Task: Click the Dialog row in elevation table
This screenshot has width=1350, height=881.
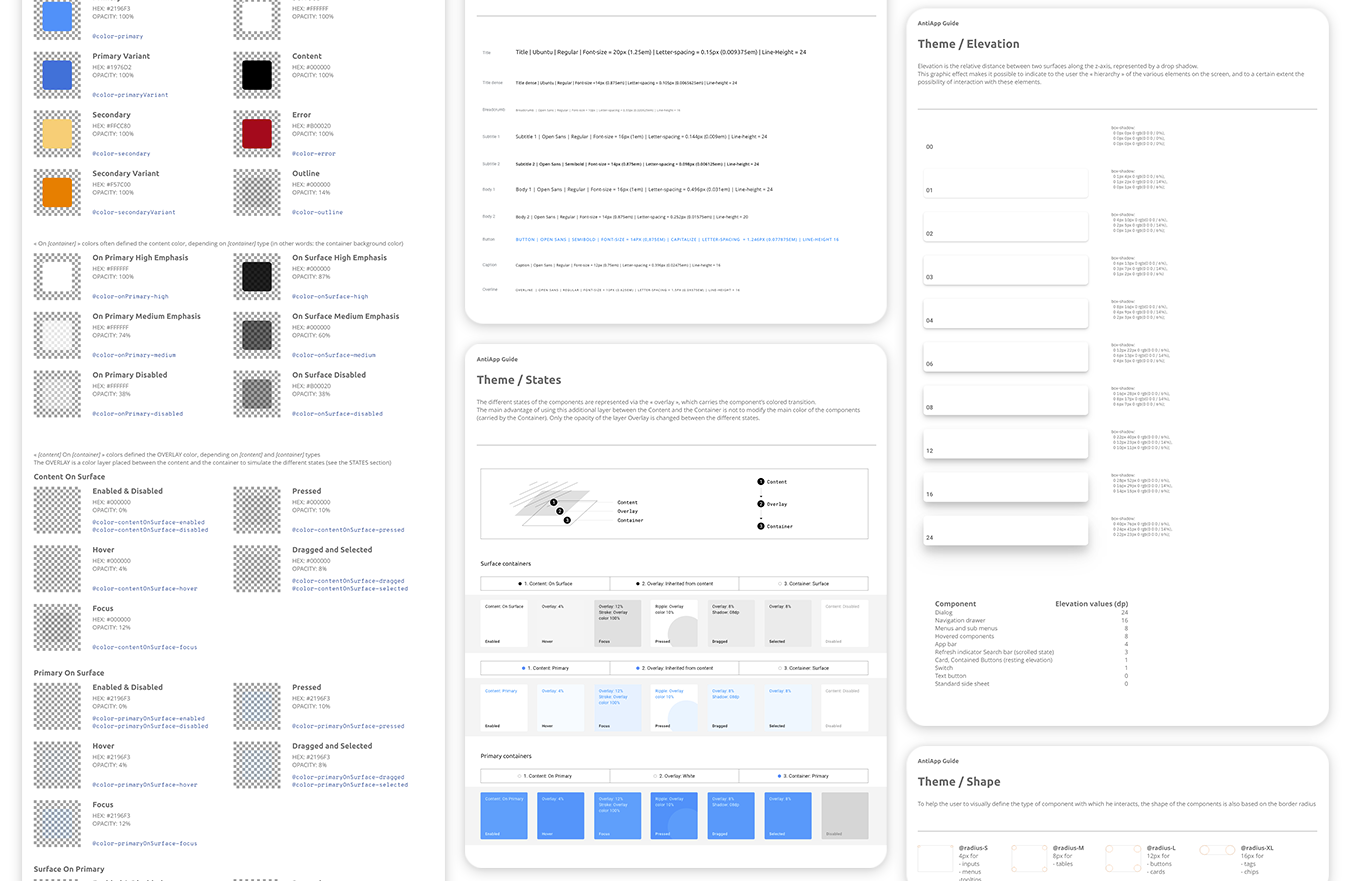Action: [1031, 612]
